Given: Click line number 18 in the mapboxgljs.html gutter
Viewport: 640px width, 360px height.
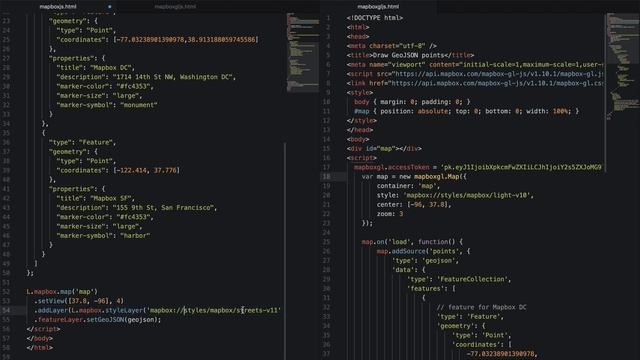Looking at the screenshot, I should 327,177.
